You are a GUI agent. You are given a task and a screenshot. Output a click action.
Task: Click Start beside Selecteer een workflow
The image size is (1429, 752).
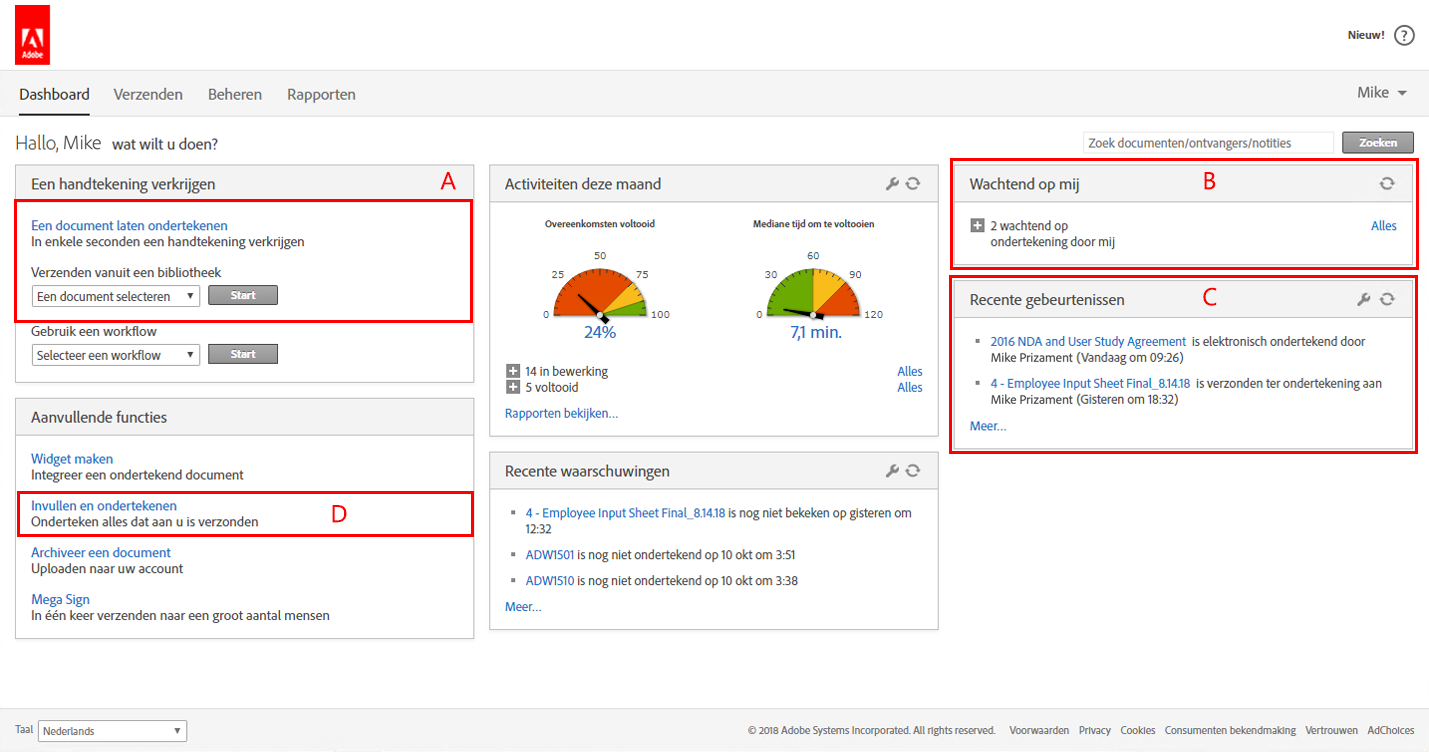click(243, 355)
